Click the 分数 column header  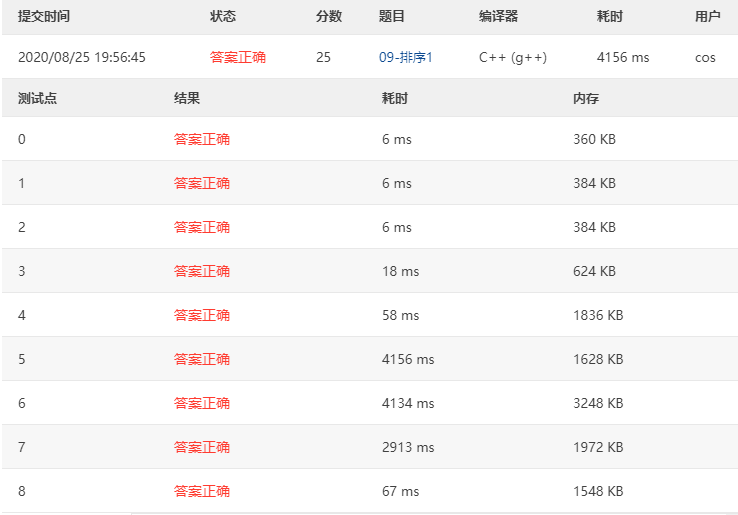click(x=329, y=16)
